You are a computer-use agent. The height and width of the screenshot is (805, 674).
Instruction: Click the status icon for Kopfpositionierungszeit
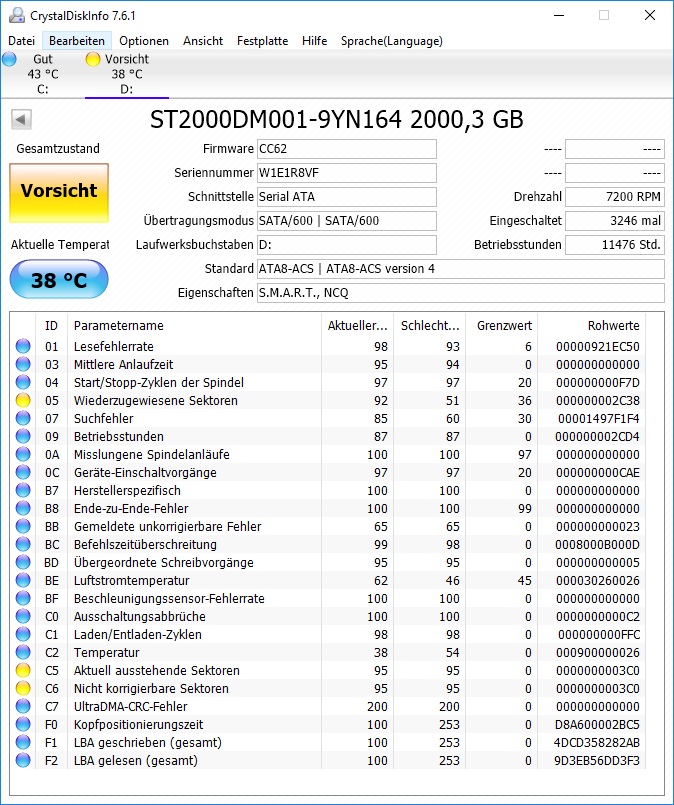(23, 724)
